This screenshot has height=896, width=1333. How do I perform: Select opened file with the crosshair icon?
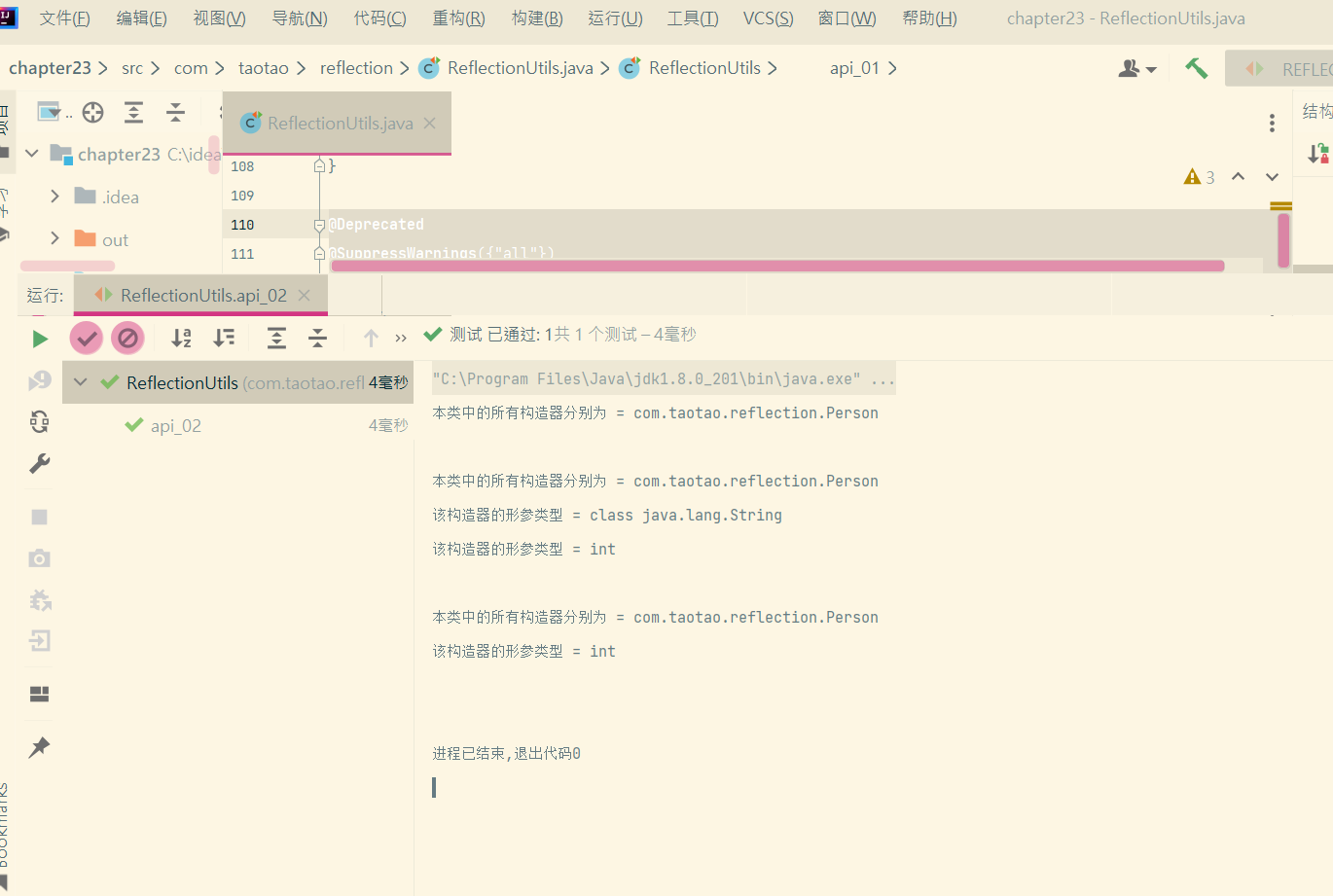tap(92, 112)
